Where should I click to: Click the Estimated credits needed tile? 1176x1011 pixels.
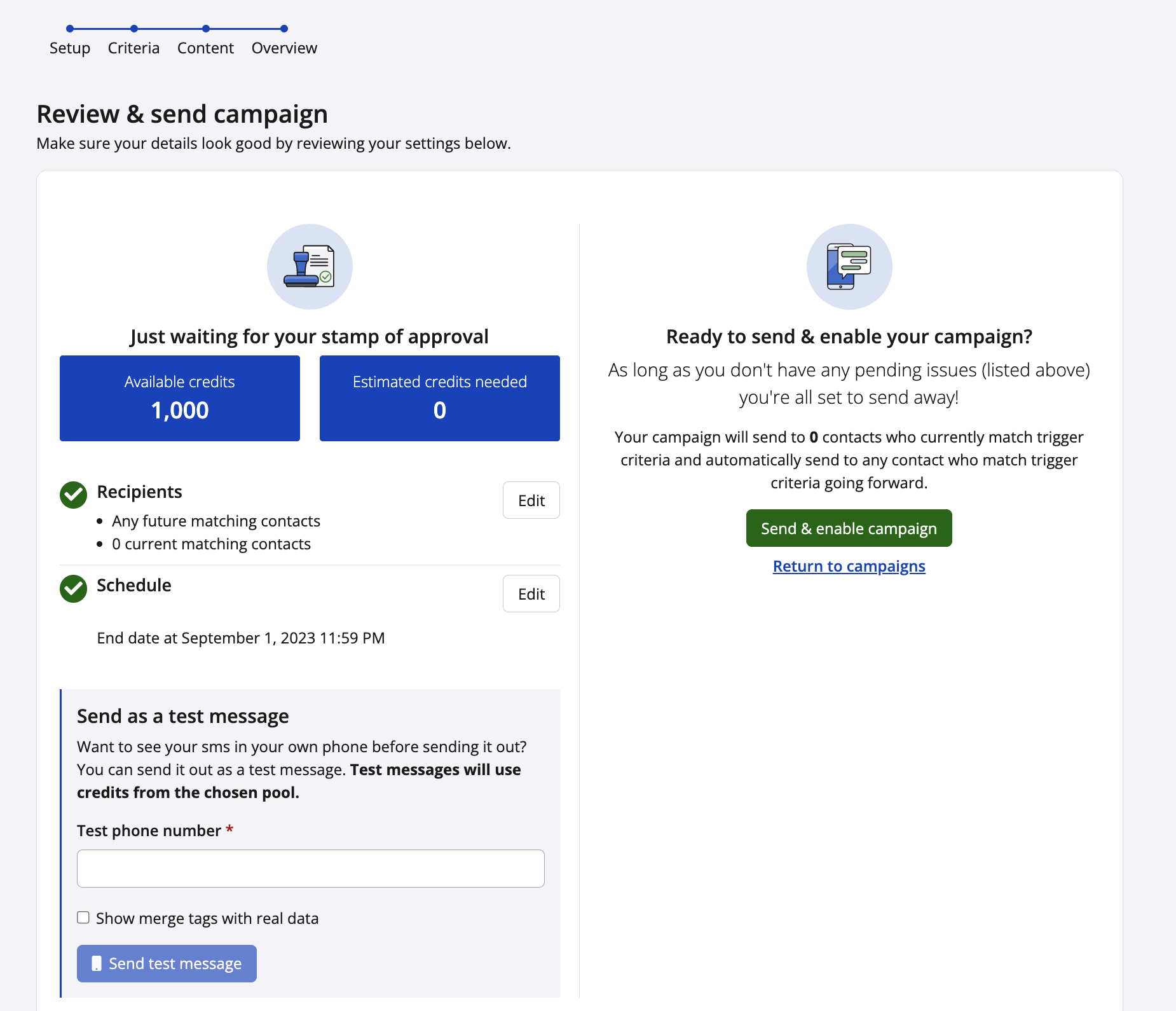click(x=439, y=398)
